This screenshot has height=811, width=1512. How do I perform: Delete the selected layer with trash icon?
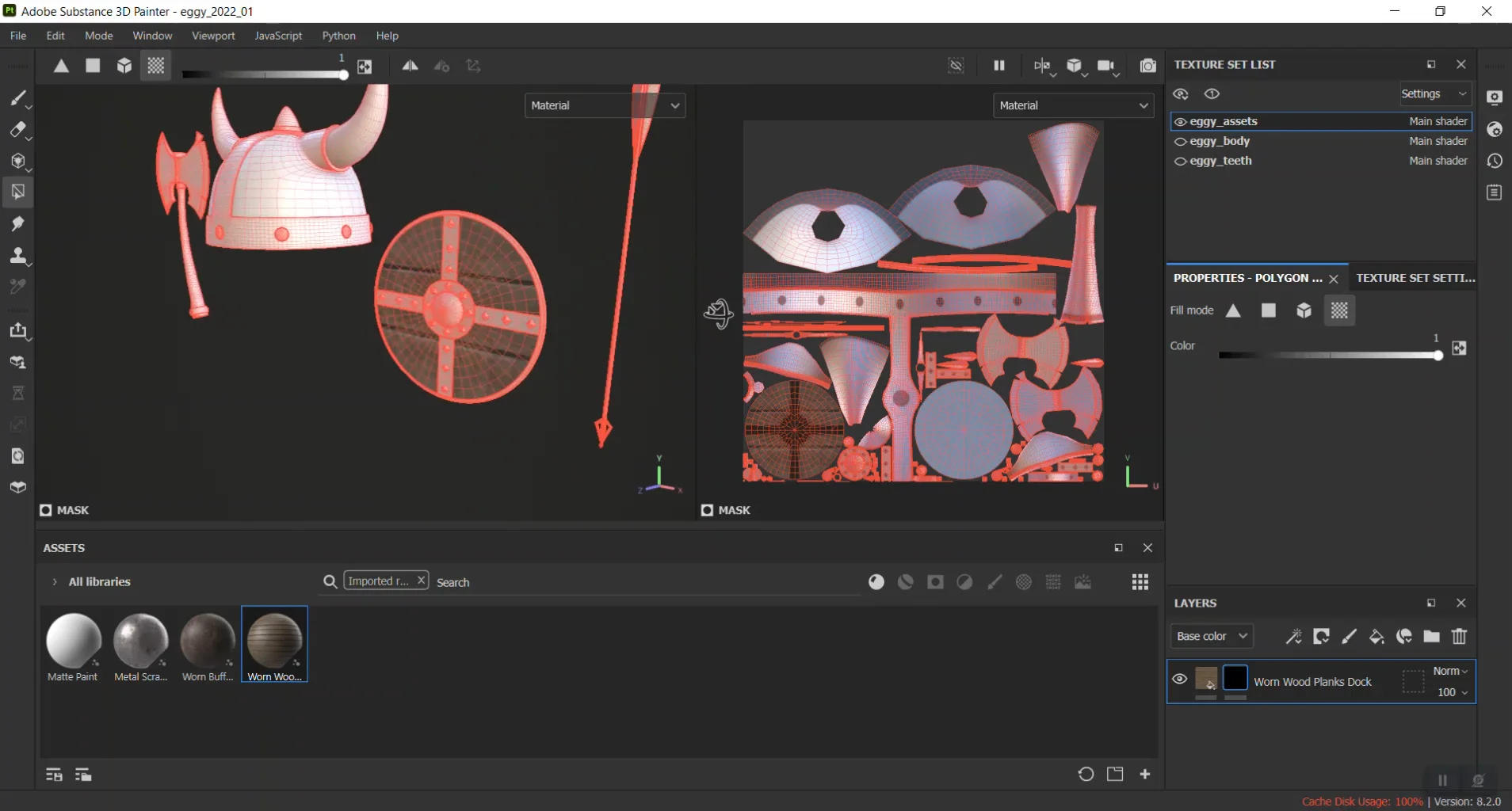pyautogui.click(x=1459, y=636)
